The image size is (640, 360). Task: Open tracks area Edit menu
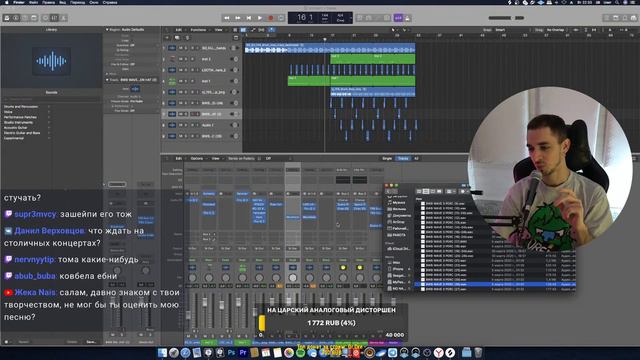(179, 30)
